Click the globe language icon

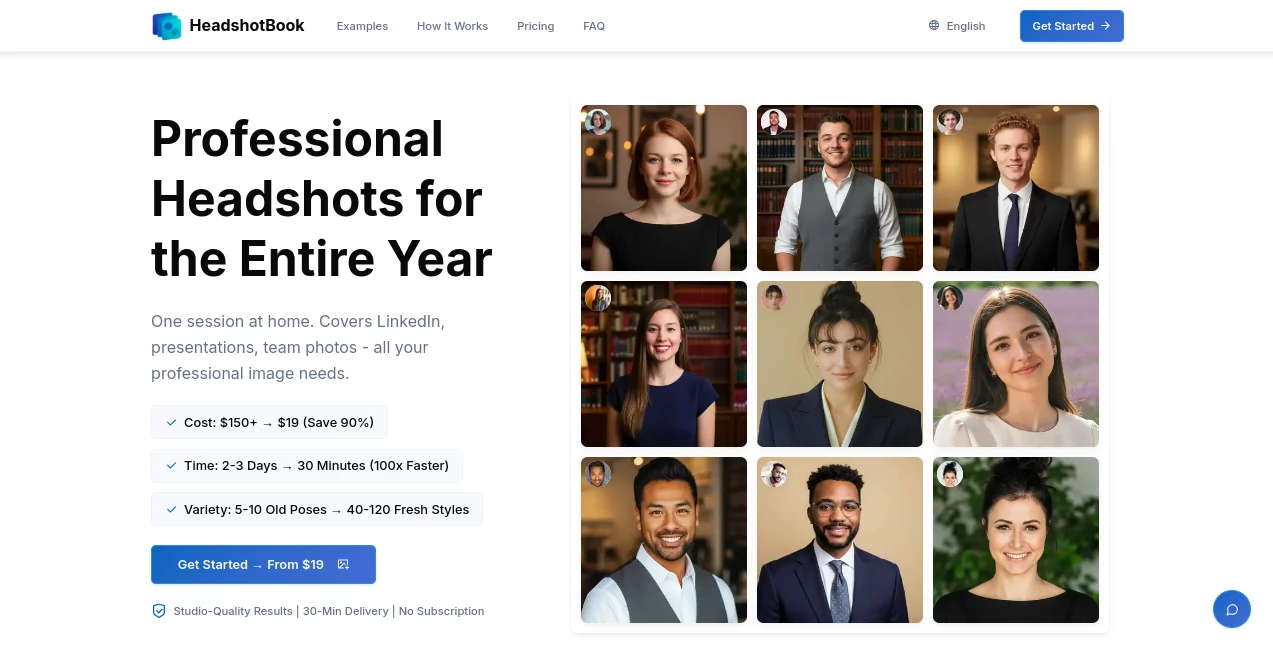click(933, 25)
